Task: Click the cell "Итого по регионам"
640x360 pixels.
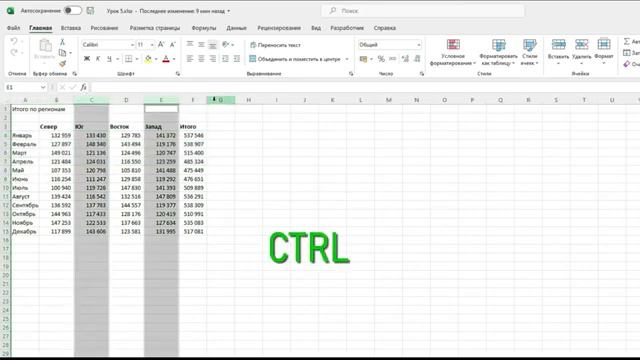Action: coord(39,109)
